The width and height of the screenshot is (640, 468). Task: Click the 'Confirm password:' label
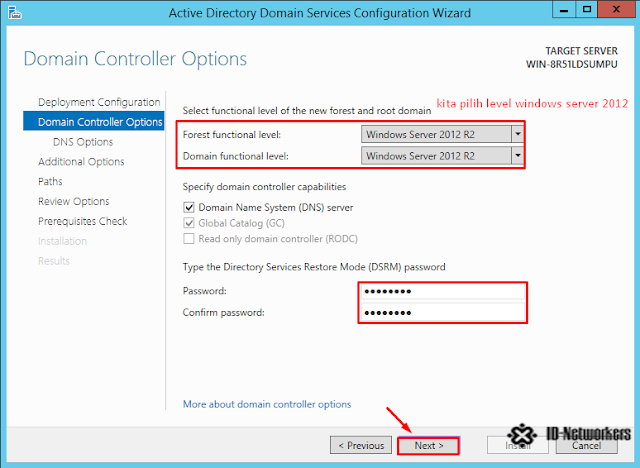(x=223, y=313)
